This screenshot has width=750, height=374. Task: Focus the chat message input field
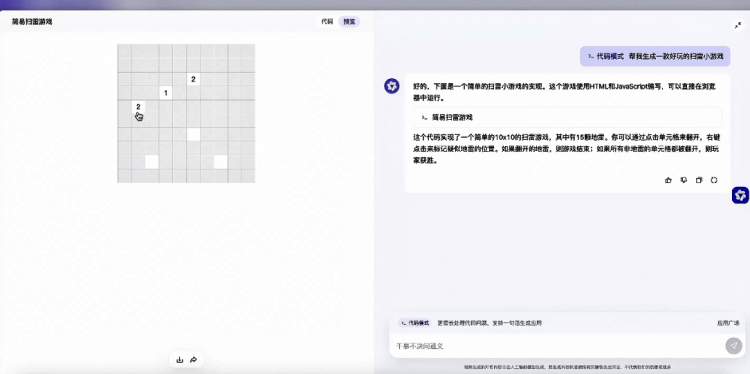557,345
